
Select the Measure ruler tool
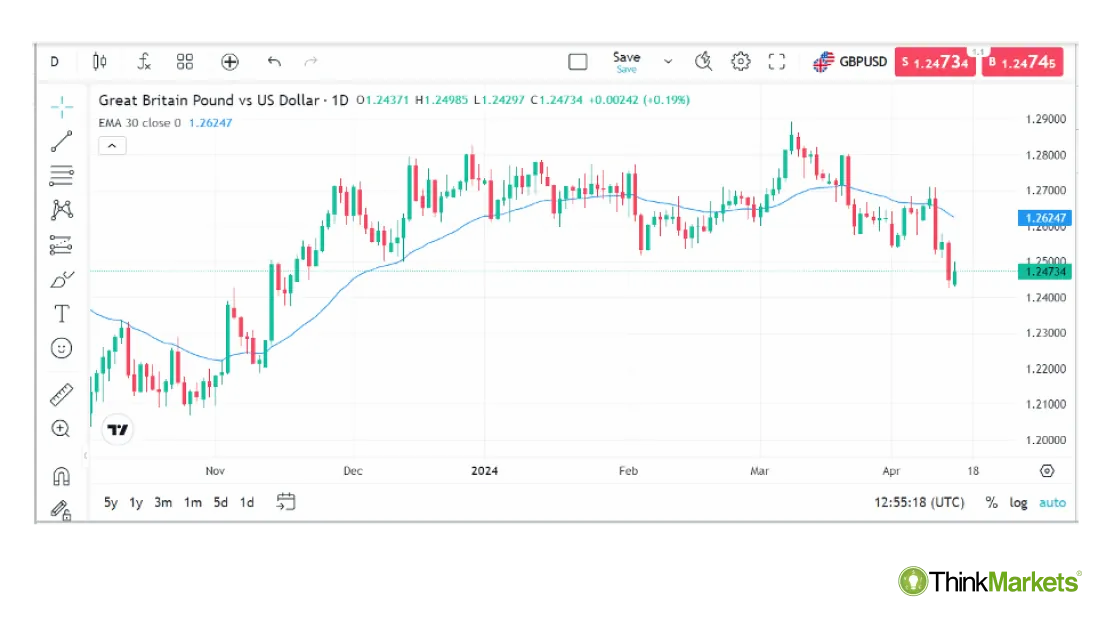tap(61, 393)
